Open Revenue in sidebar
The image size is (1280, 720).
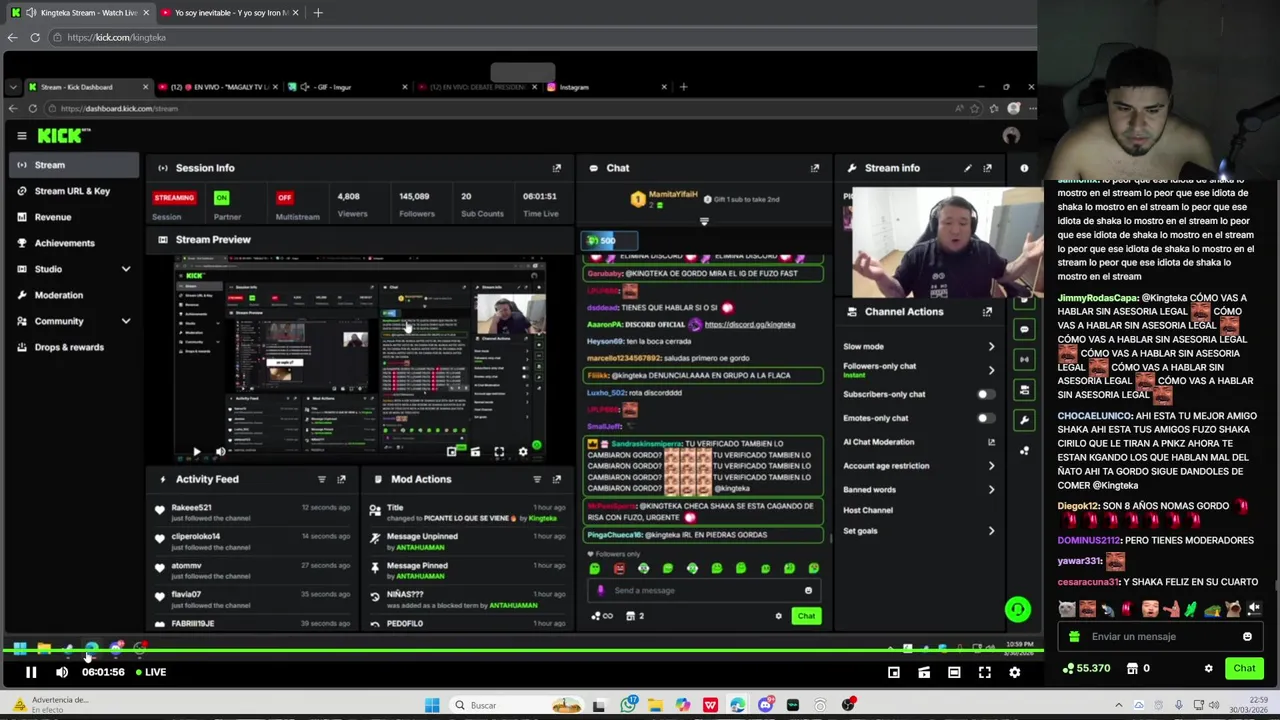(x=73, y=217)
